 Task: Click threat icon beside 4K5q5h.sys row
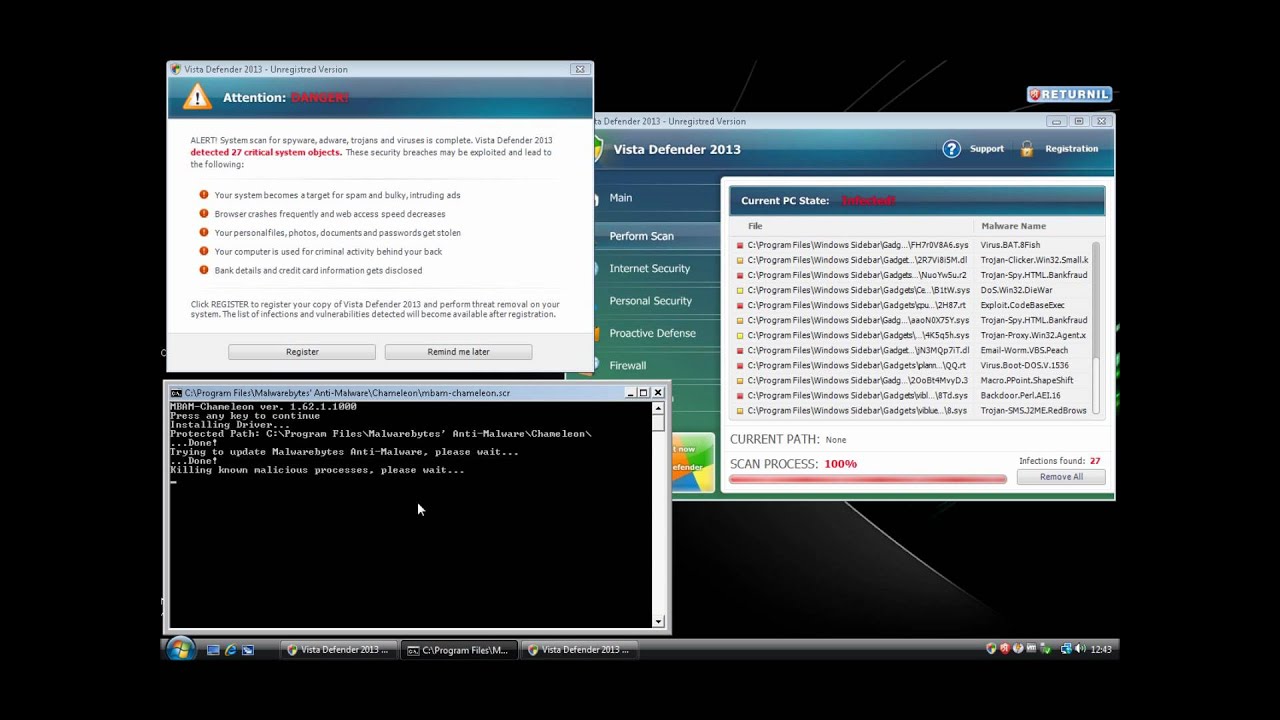click(x=740, y=335)
